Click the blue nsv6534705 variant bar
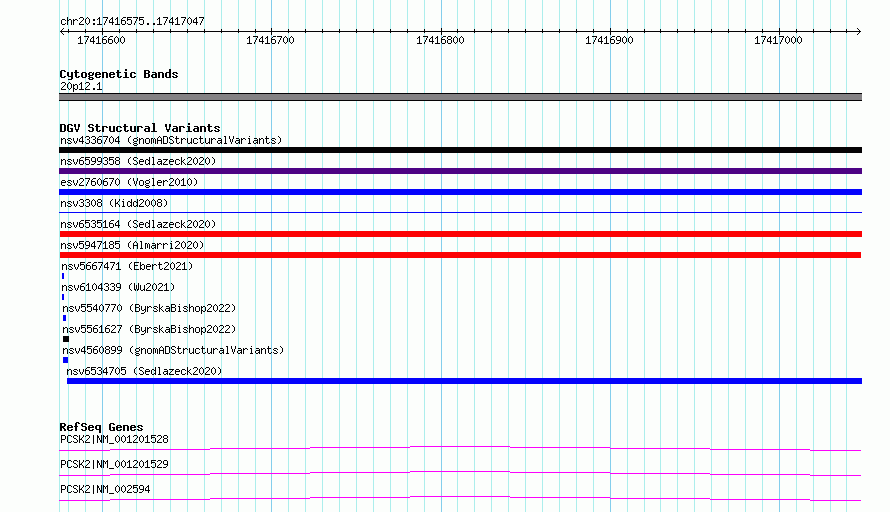This screenshot has width=890, height=512. click(x=464, y=381)
